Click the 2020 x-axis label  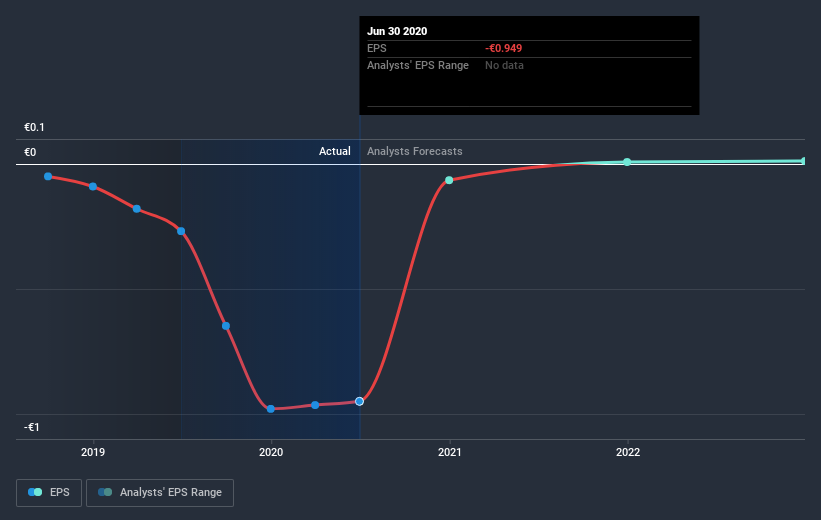(271, 452)
